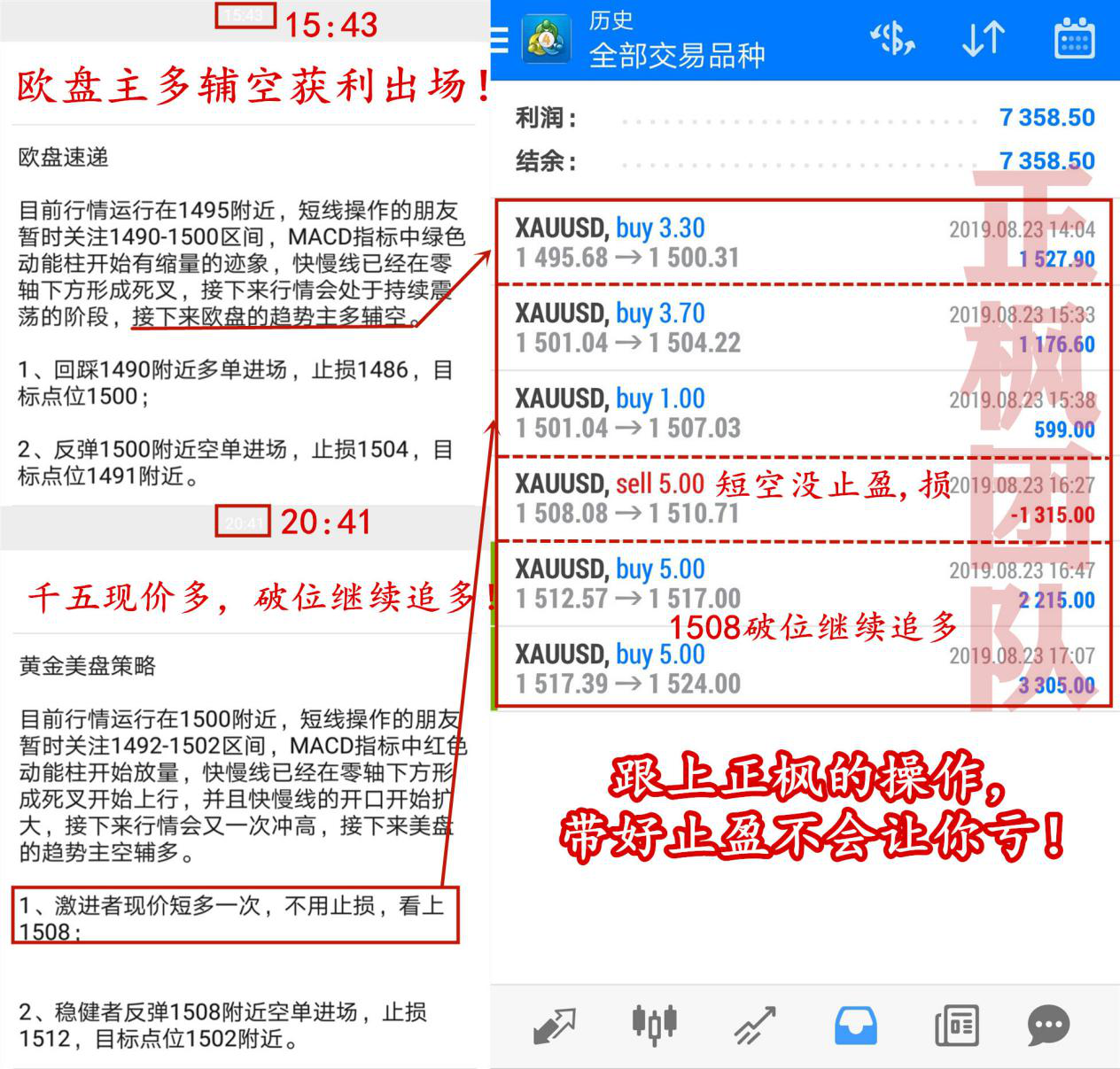1120x1069 pixels.
Task: Click the 2019.08.23 17:07 timestamp
Action: (1023, 655)
